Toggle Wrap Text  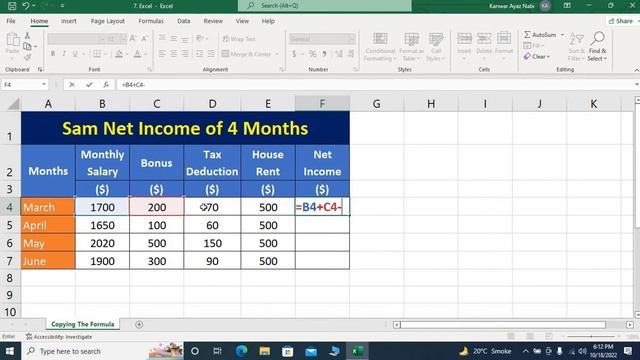tap(239, 39)
